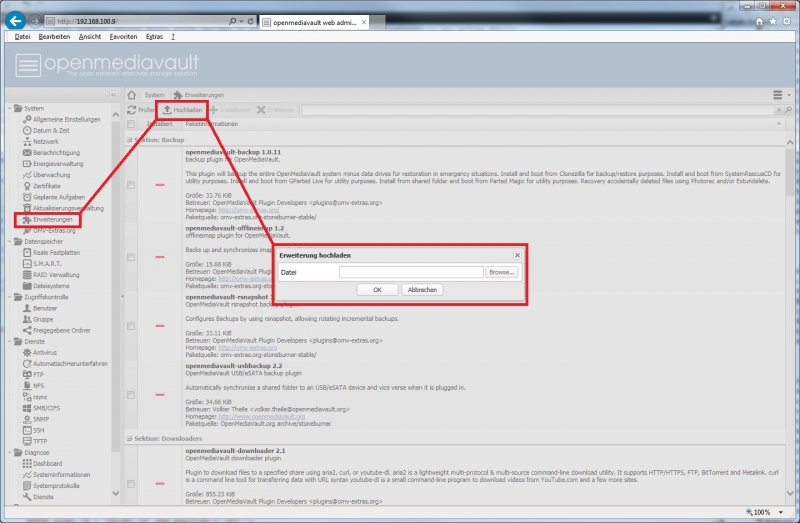Toggle the select-all header checkbox
This screenshot has height=523, width=800.
coord(131,124)
